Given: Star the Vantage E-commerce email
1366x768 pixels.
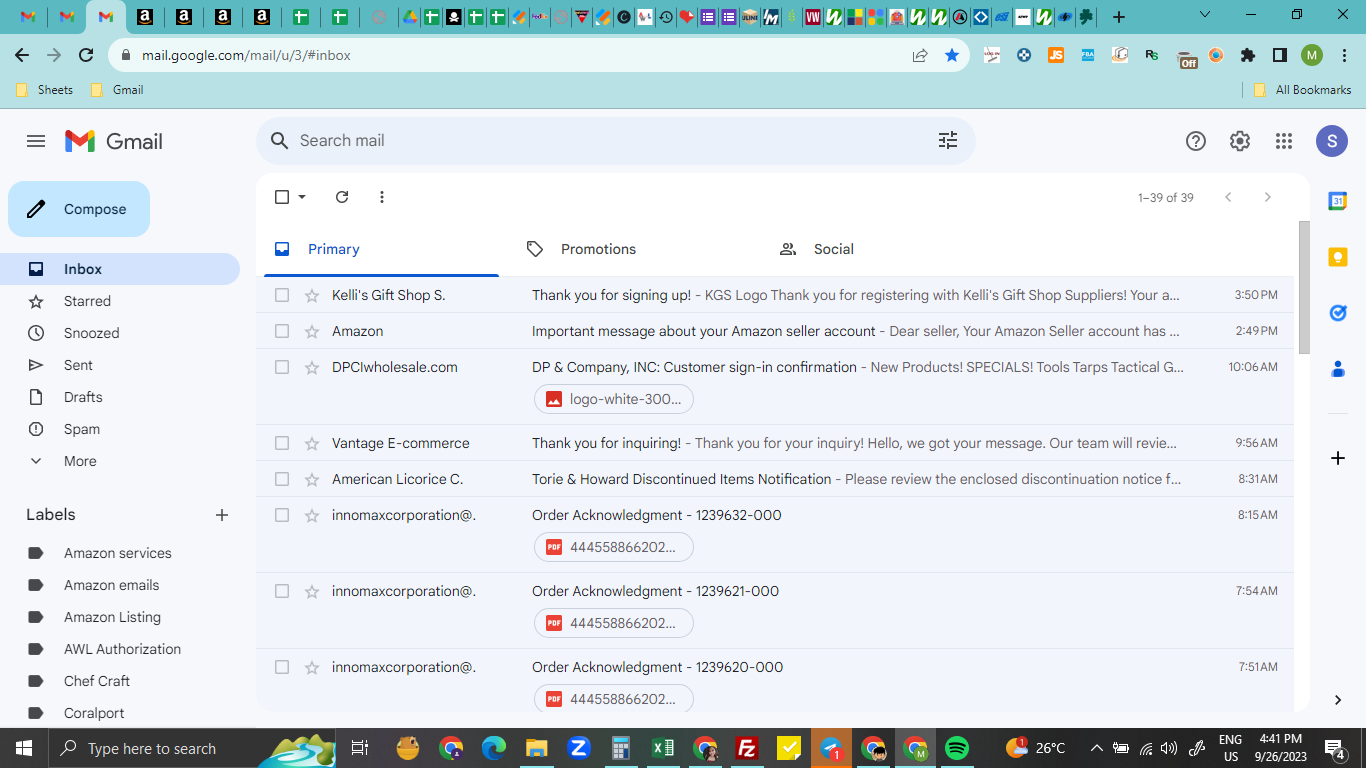Looking at the screenshot, I should pos(312,443).
